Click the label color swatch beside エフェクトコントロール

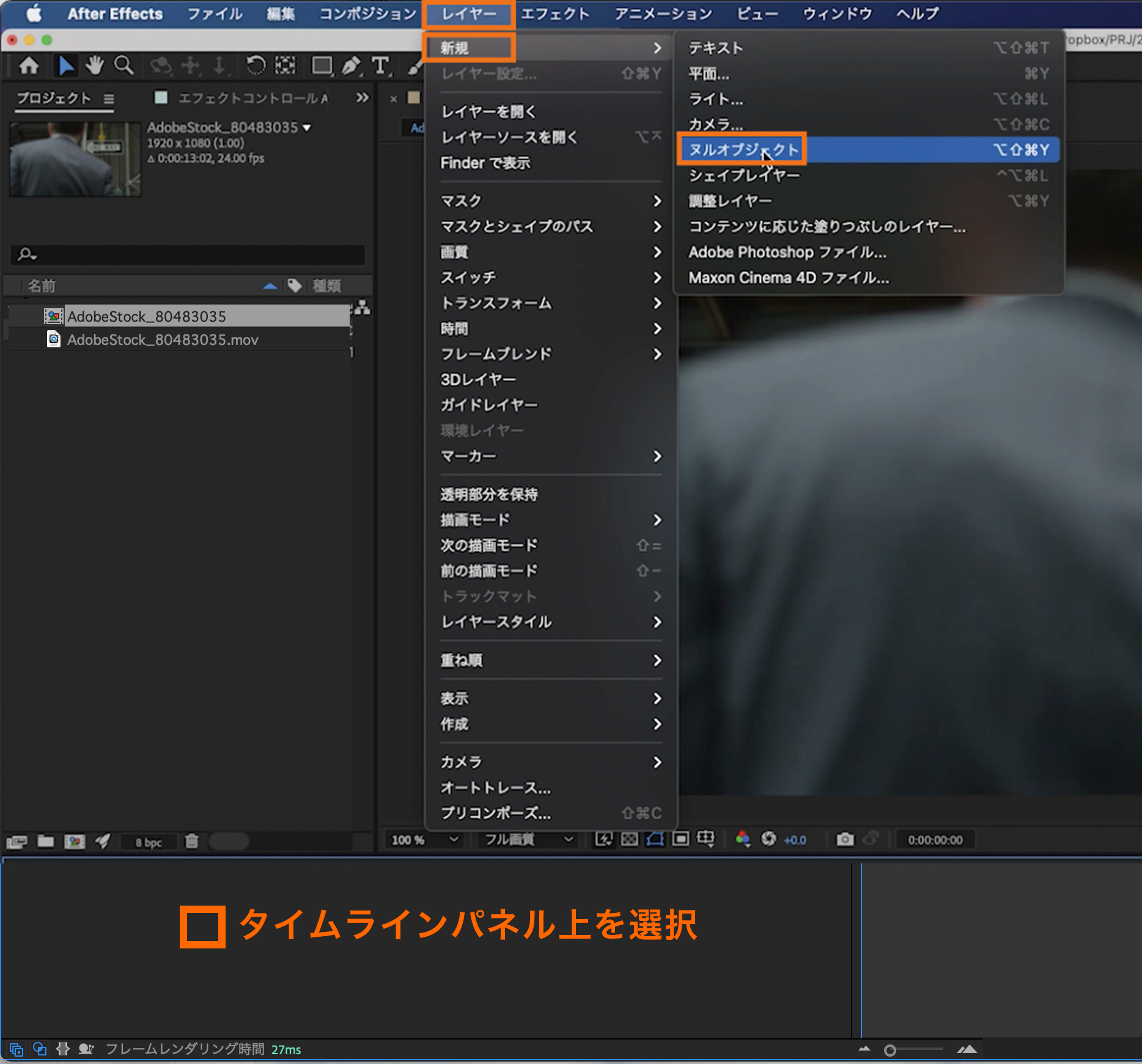(x=161, y=97)
